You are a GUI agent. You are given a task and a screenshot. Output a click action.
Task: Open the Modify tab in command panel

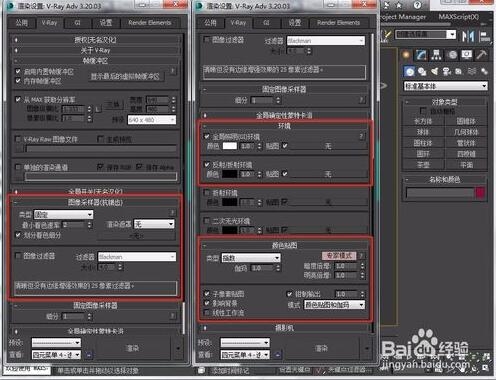pyautogui.click(x=421, y=55)
